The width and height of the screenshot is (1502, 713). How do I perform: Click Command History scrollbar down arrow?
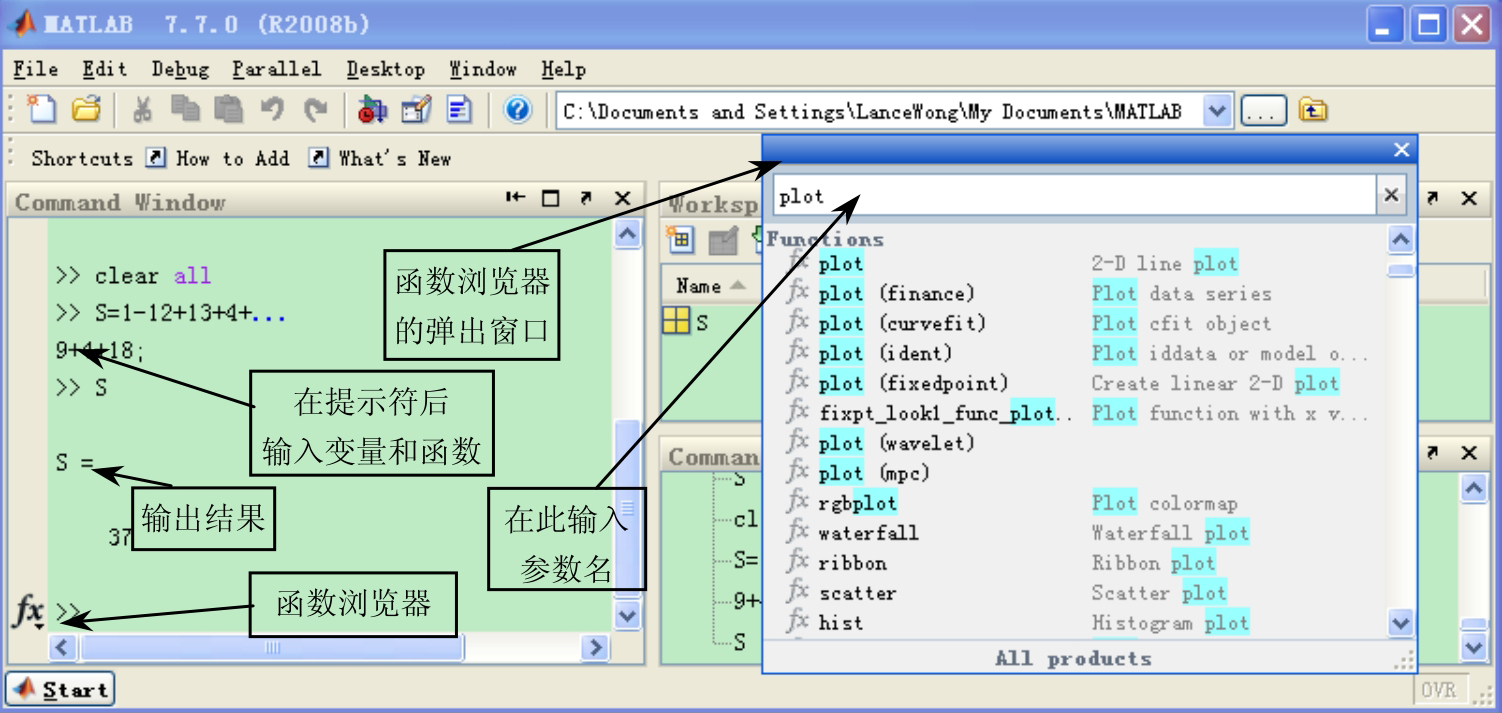click(x=1474, y=648)
